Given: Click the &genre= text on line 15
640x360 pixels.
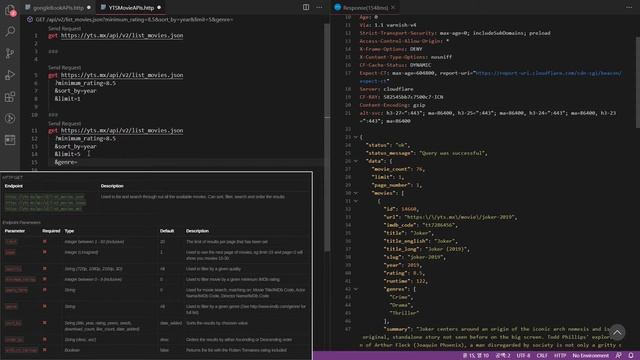Looking at the screenshot, I should (x=66, y=162).
